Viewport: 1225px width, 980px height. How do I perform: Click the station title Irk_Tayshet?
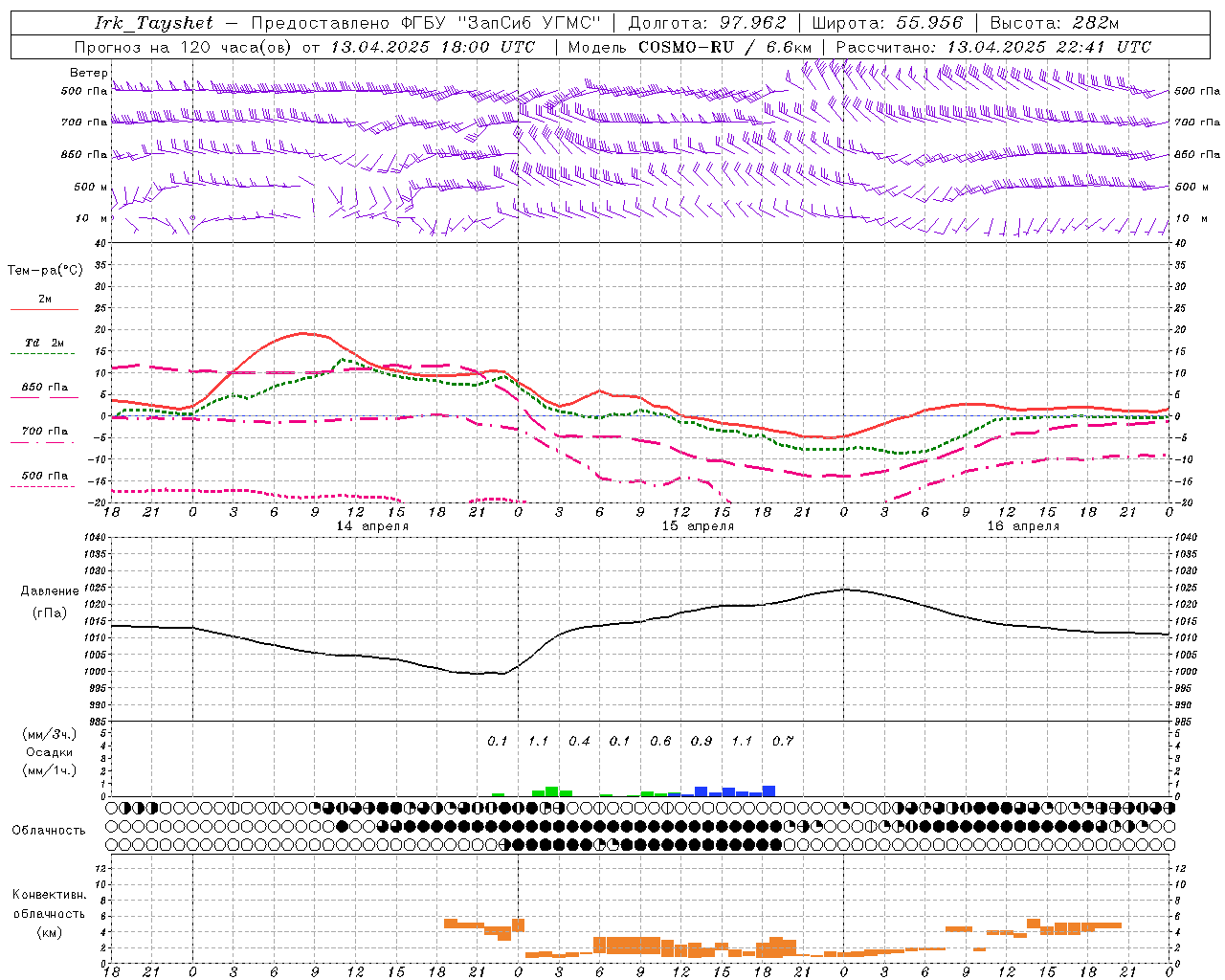point(154,23)
